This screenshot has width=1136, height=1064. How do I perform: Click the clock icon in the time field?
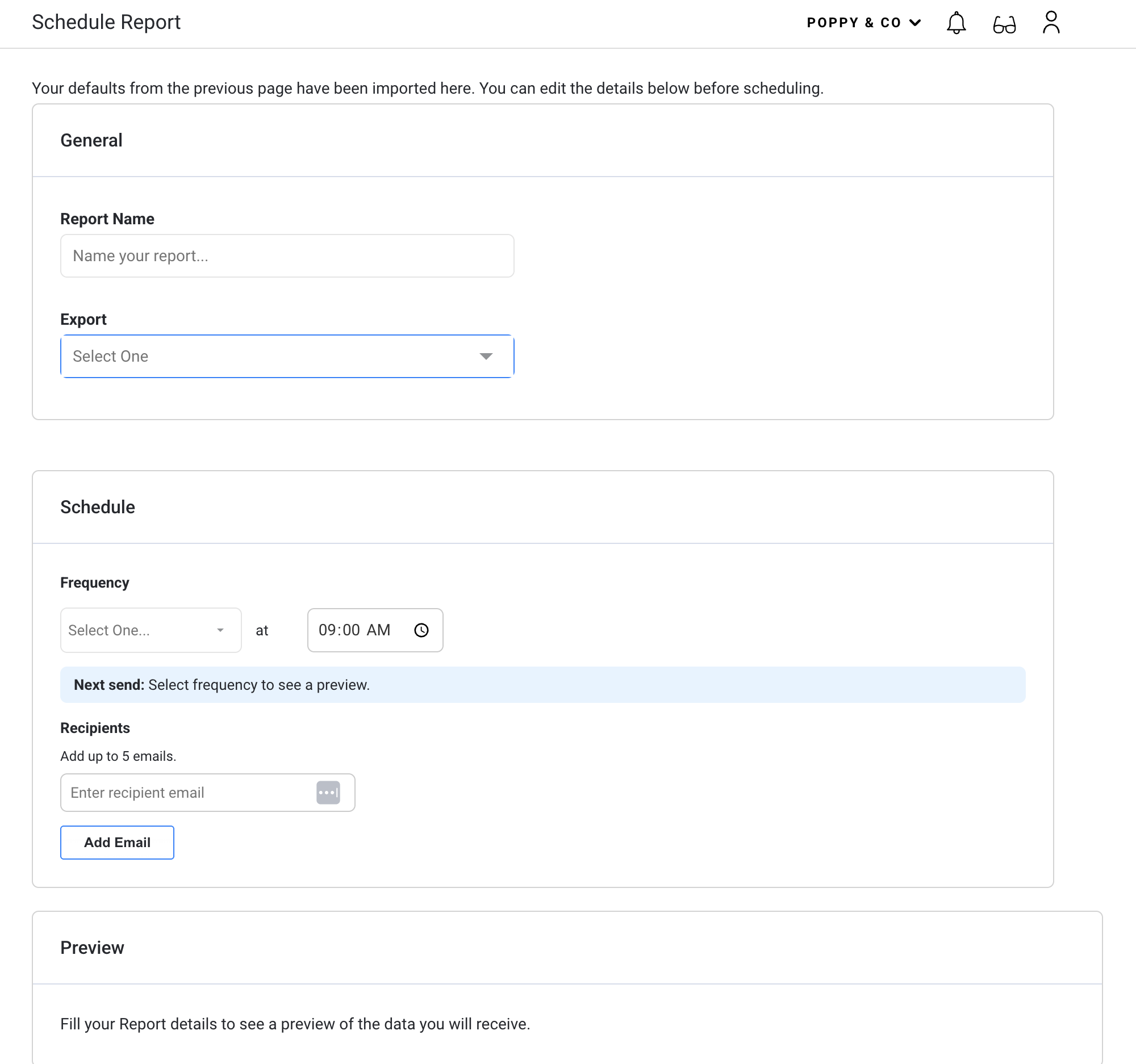[x=421, y=630]
